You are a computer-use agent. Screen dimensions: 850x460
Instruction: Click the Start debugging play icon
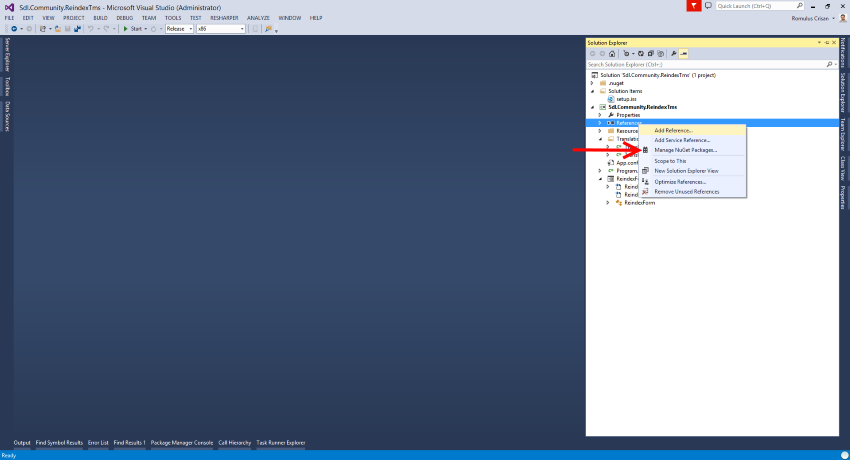click(x=125, y=28)
